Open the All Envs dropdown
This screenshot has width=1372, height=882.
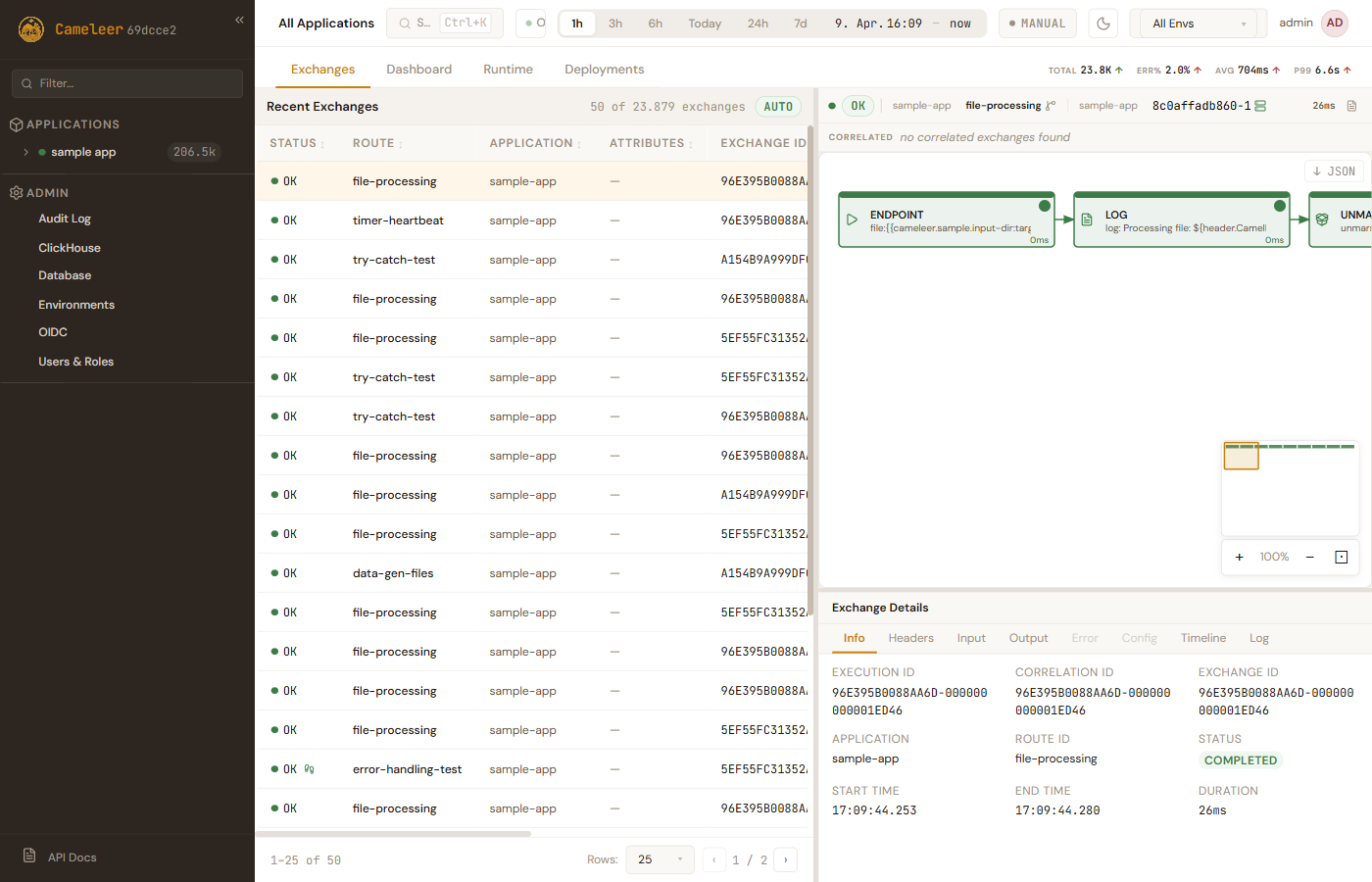pos(1199,24)
